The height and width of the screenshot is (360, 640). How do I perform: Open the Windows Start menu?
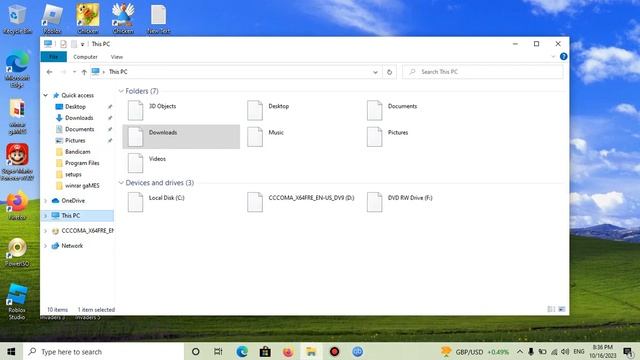11,351
